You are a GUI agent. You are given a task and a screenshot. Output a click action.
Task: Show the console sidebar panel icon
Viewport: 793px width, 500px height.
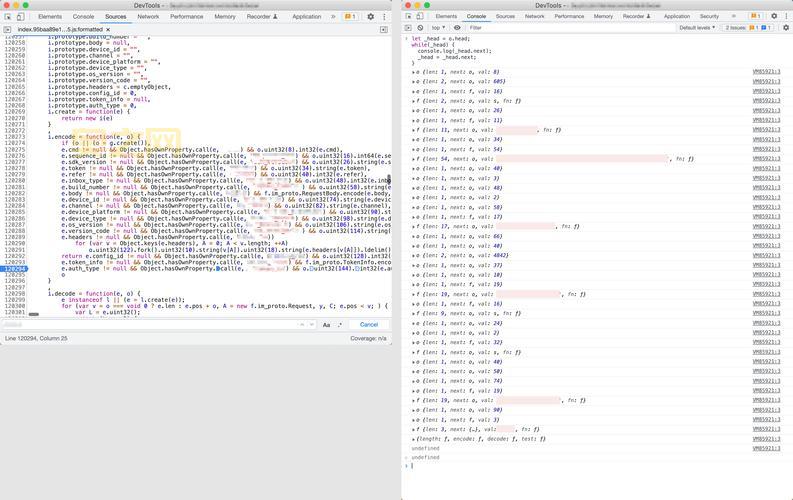[x=408, y=28]
